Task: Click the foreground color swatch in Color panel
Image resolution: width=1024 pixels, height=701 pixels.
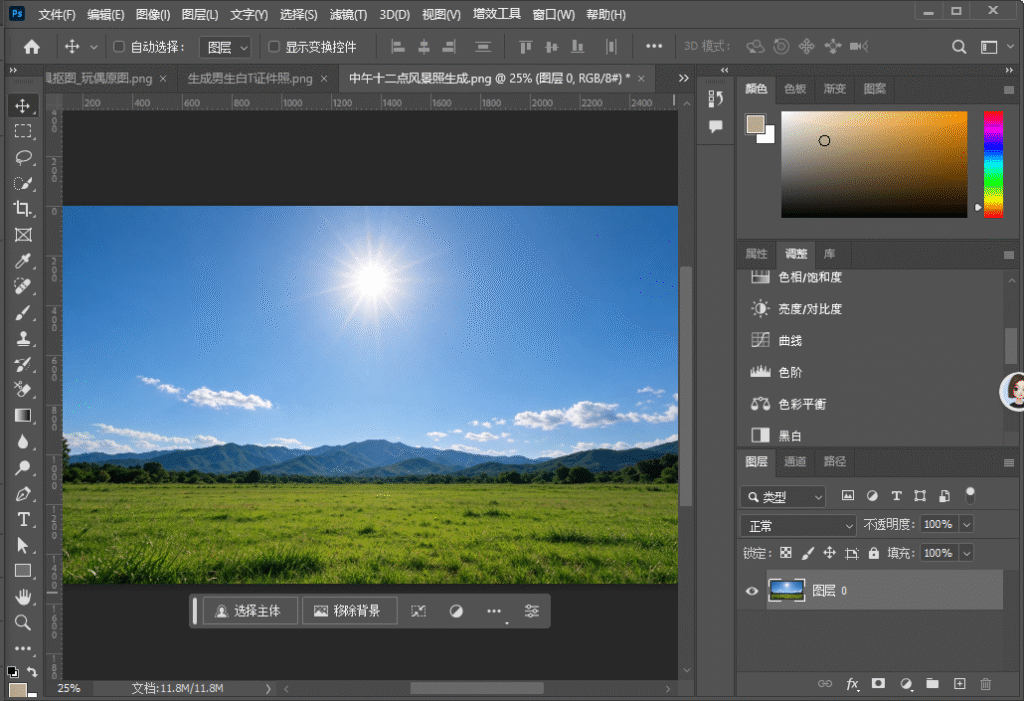Action: coord(756,124)
